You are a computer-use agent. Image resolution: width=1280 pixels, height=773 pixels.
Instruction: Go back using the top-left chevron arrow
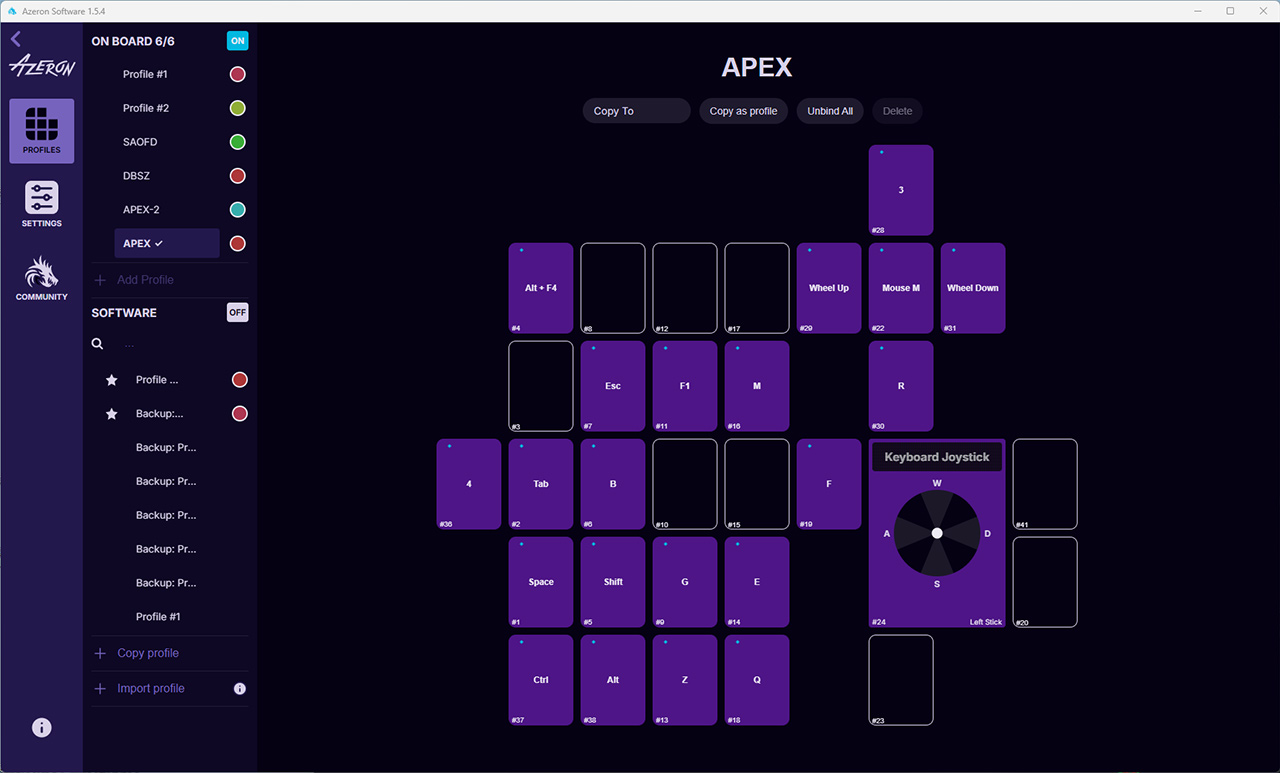point(16,39)
